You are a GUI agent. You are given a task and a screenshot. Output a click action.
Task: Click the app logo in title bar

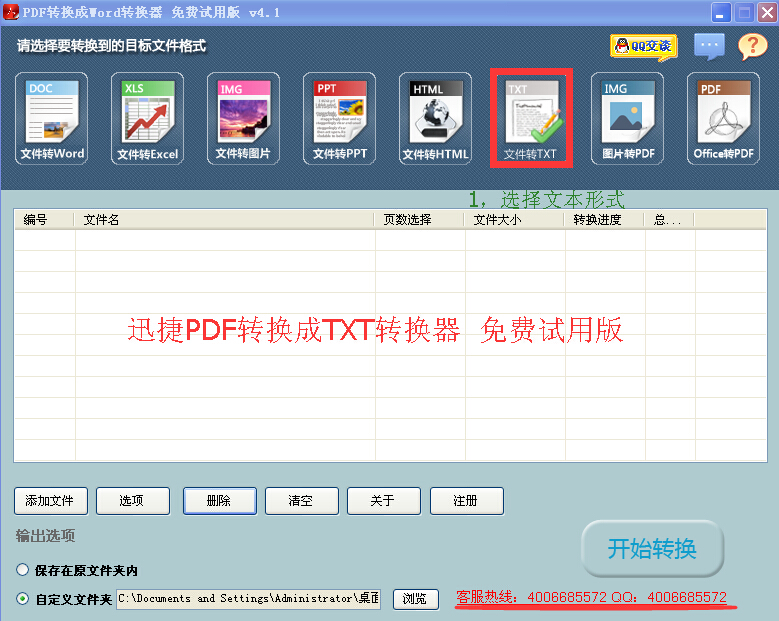11,12
